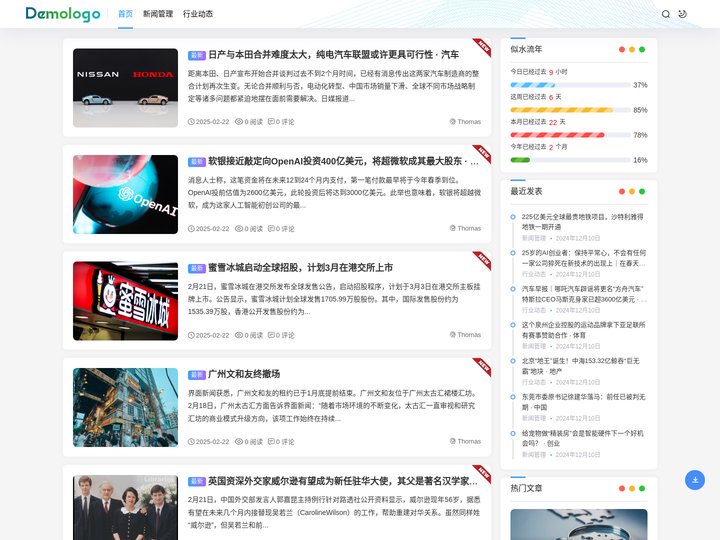
Task: Click the 最新 badge on 英国资深外交家 article
Action: coord(197,481)
